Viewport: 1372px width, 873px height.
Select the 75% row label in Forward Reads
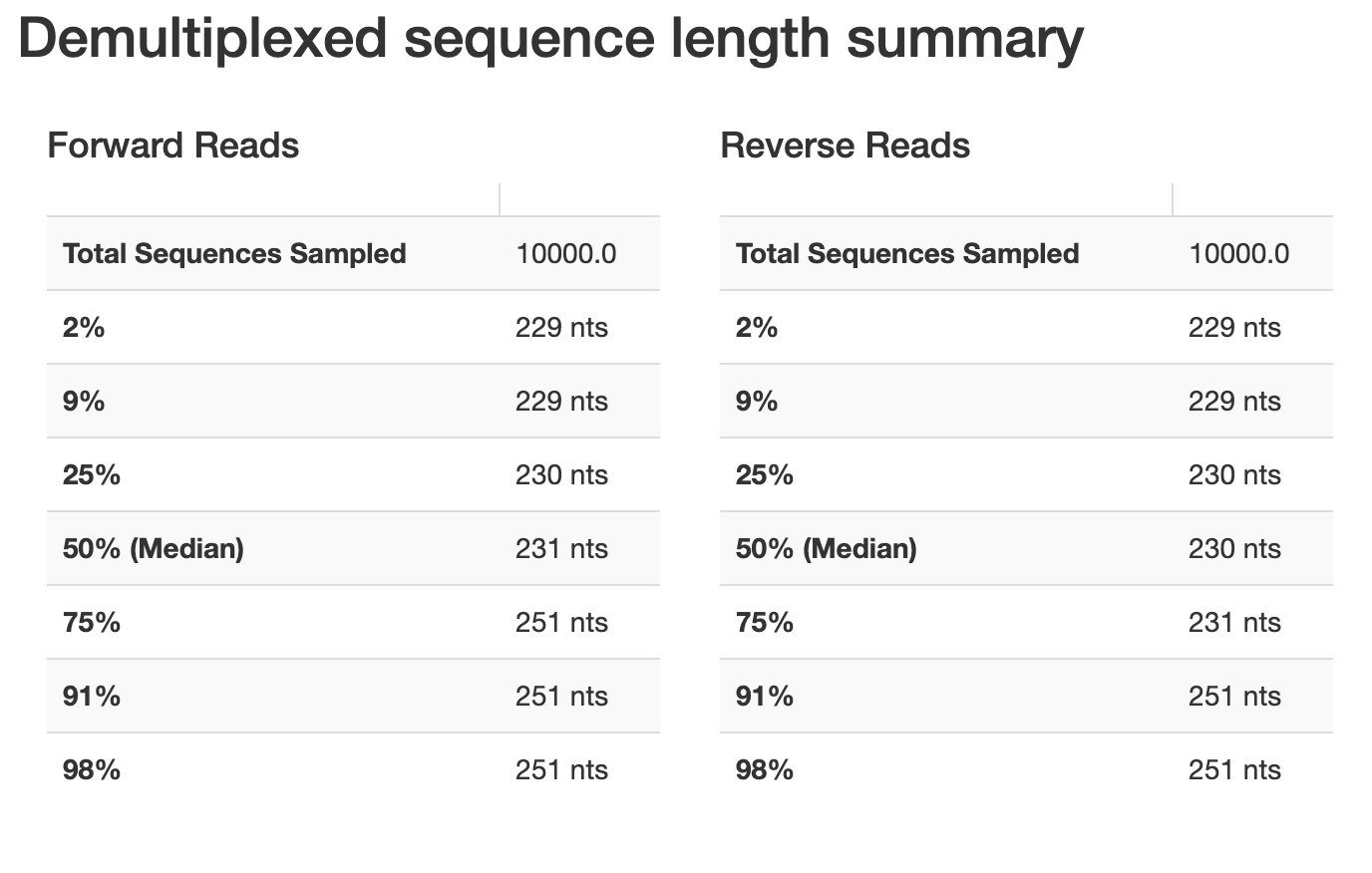coord(92,623)
